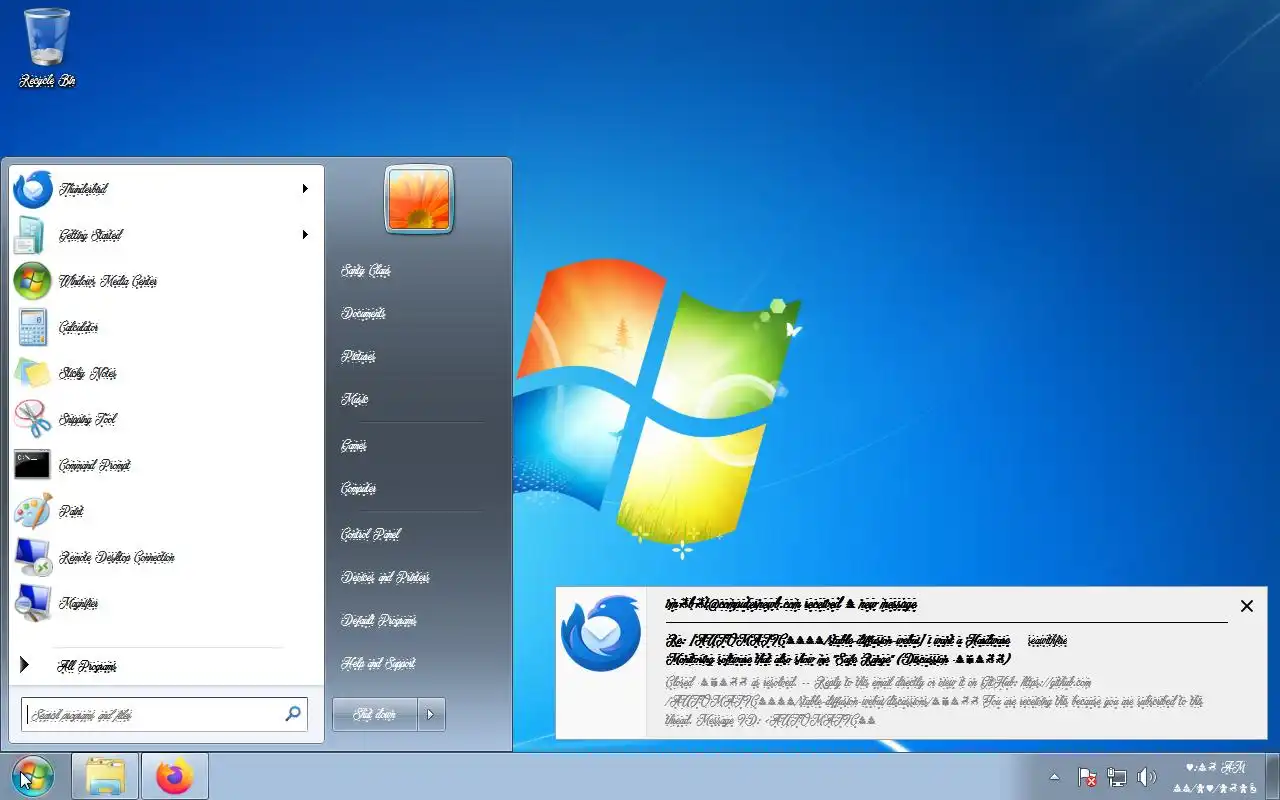The image size is (1280, 800).
Task: Open Command Prompt
Action: point(166,465)
